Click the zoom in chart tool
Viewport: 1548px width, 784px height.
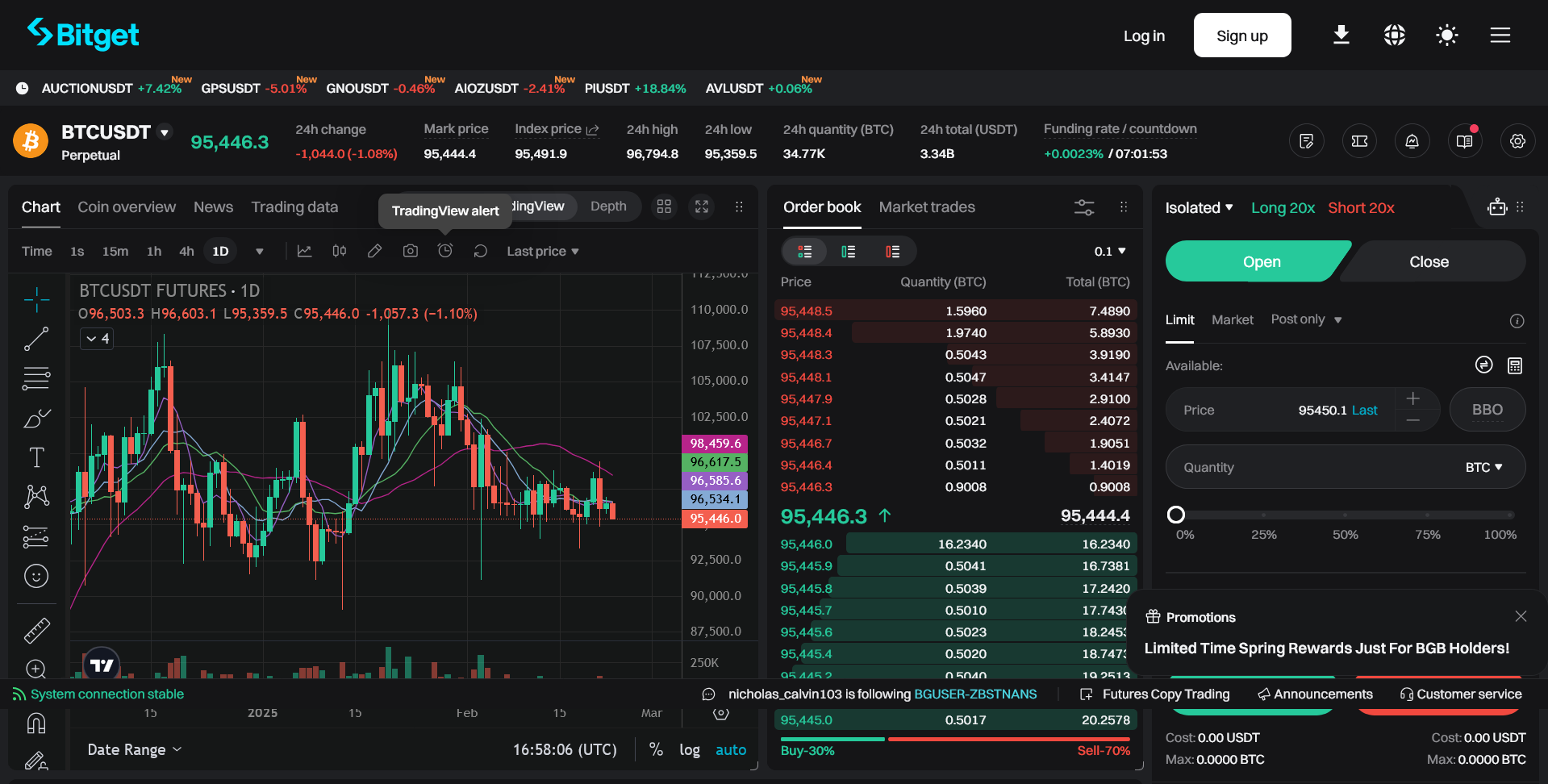(x=36, y=669)
